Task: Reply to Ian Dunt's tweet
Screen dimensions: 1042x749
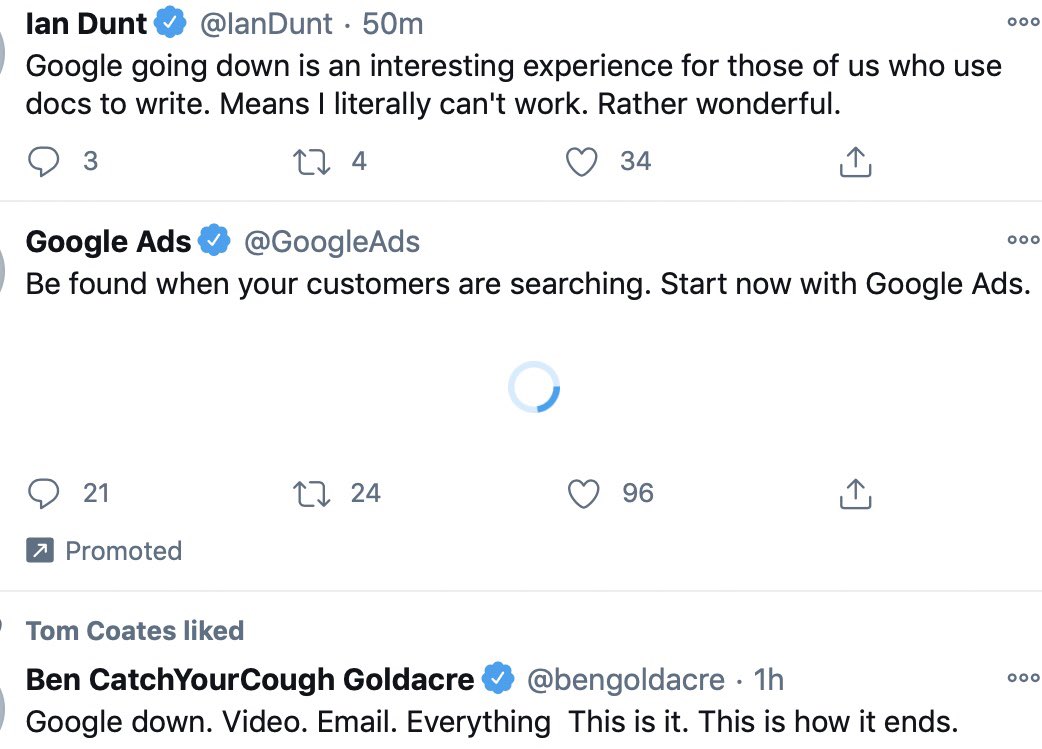Action: 44,161
